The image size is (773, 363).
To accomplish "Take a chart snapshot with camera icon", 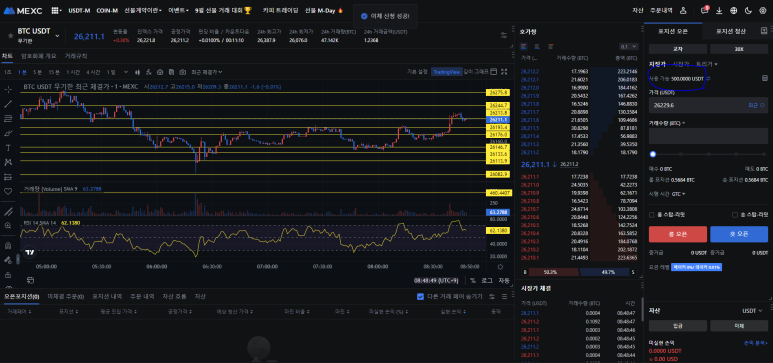I will coord(183,72).
